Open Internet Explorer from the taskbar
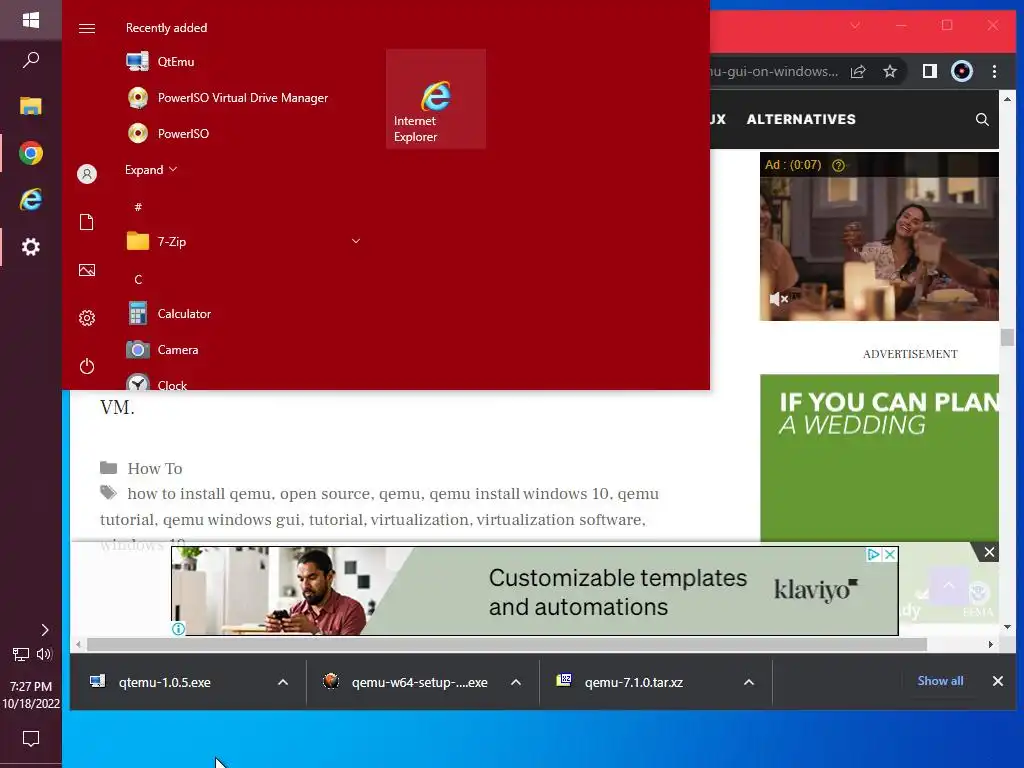 point(31,199)
